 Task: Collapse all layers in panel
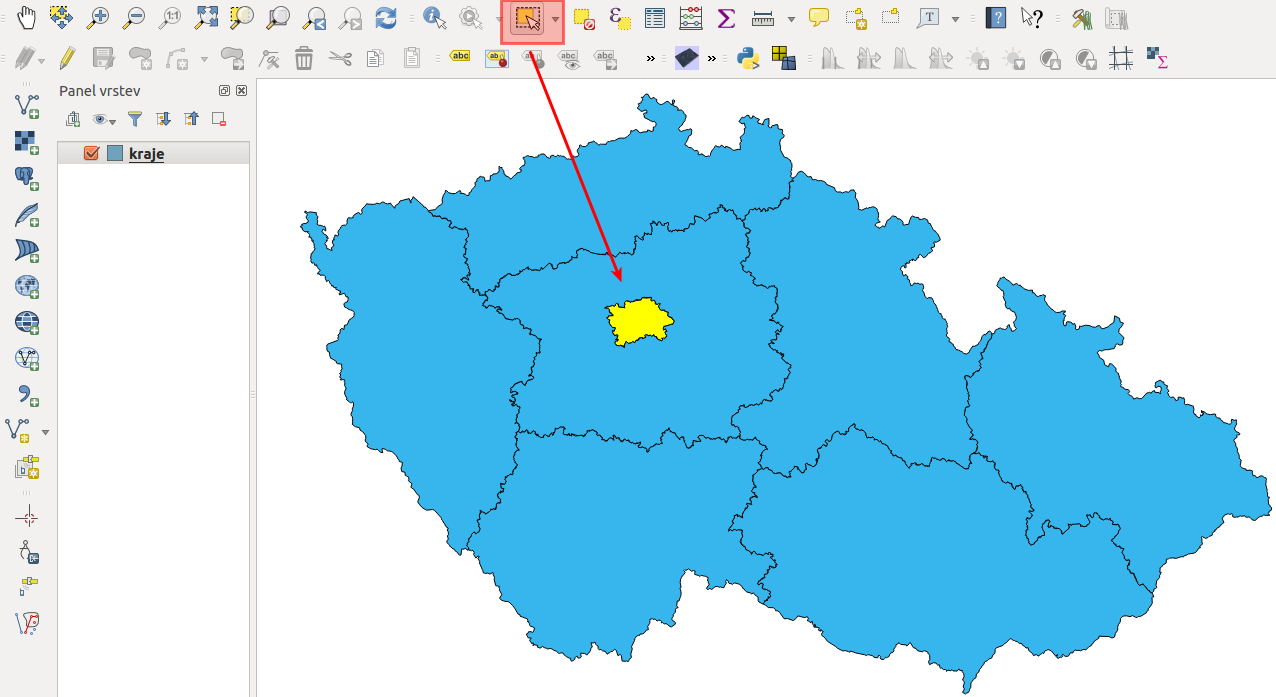click(x=191, y=119)
